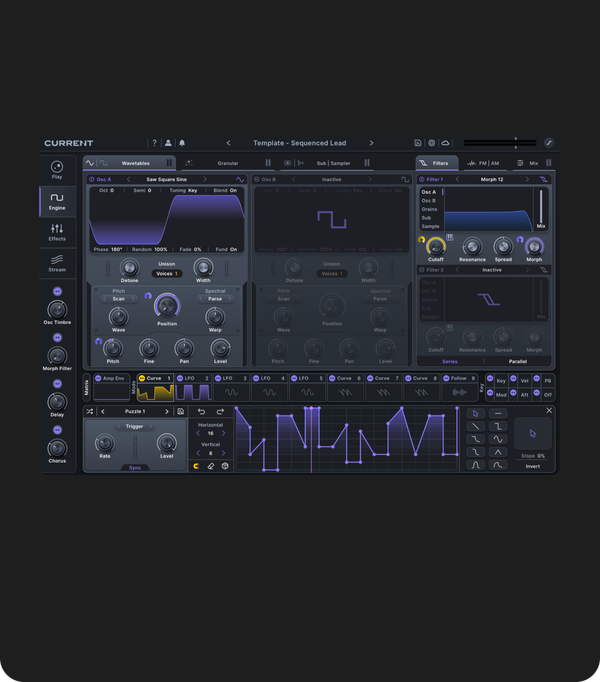This screenshot has width=600, height=682.
Task: Open the help question mark icon
Action: click(154, 143)
